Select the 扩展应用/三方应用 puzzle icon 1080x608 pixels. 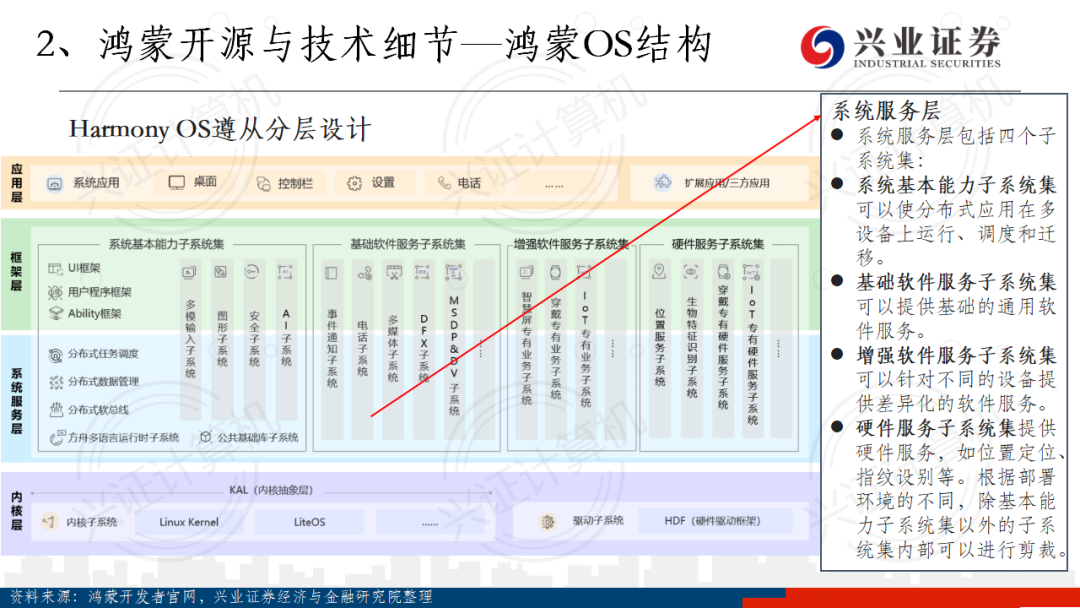(x=661, y=182)
